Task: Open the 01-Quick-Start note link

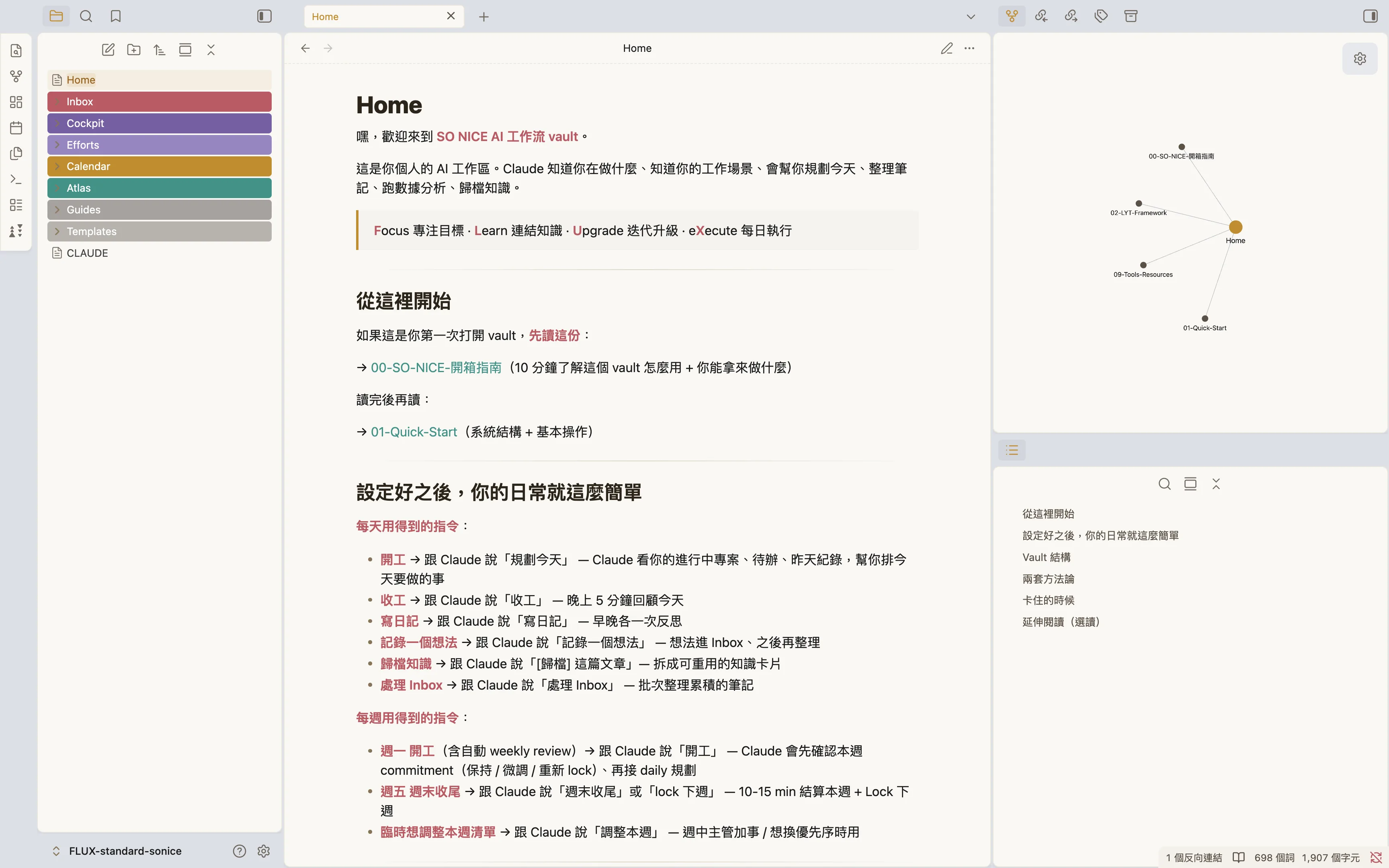Action: 414,432
